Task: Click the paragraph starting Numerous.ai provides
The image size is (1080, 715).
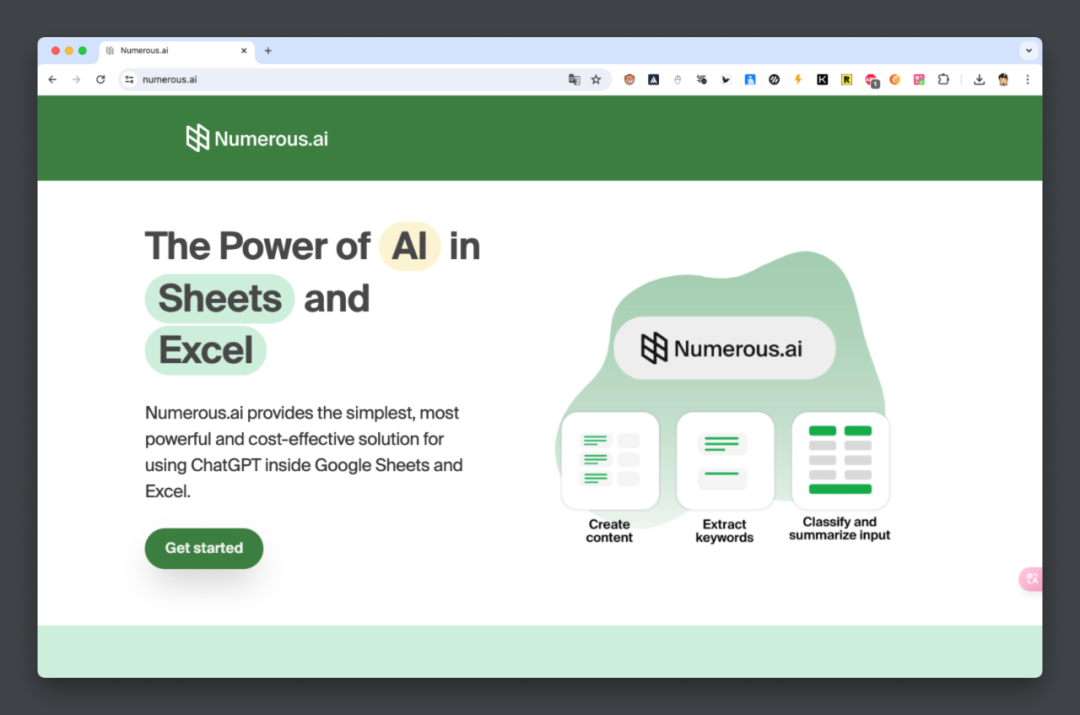Action: [x=304, y=452]
